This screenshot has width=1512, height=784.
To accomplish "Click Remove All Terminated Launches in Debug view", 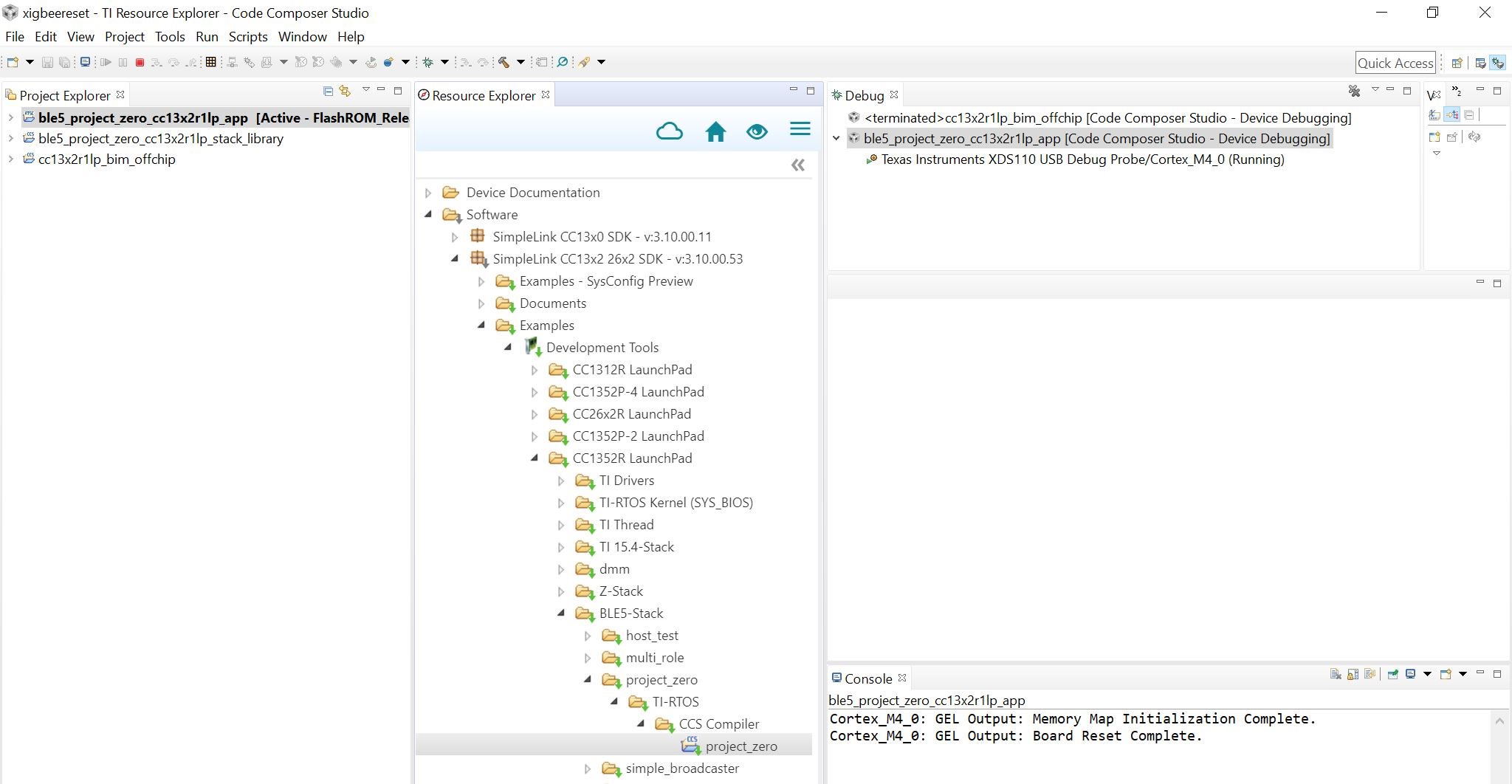I will (1354, 91).
